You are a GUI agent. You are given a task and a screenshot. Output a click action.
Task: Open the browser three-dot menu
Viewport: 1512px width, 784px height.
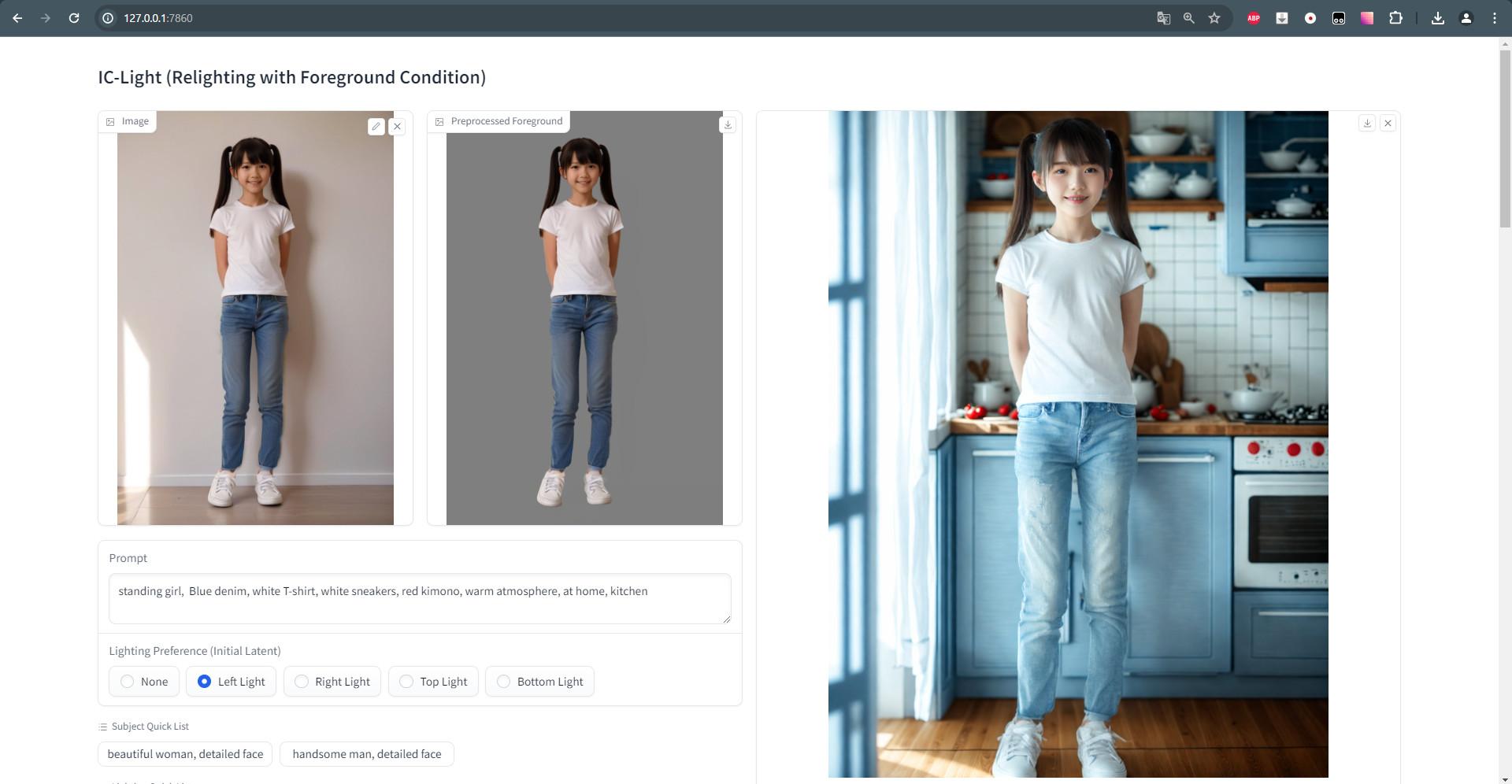coord(1494,18)
